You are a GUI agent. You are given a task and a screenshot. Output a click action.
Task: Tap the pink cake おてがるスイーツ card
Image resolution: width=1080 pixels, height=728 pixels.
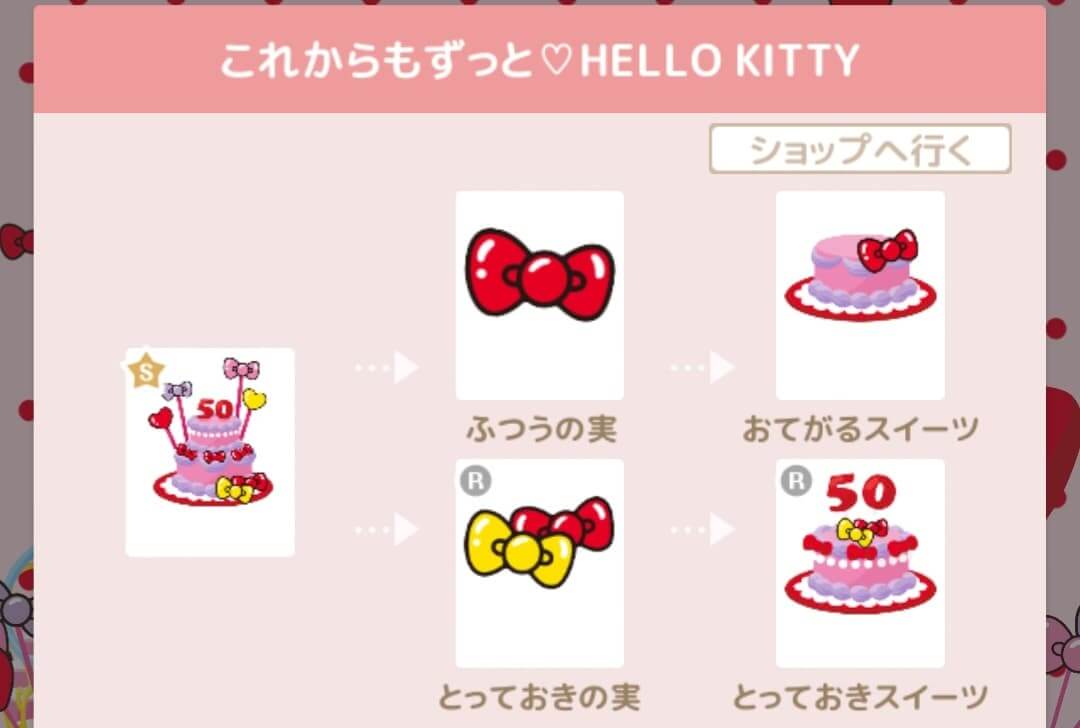[860, 295]
